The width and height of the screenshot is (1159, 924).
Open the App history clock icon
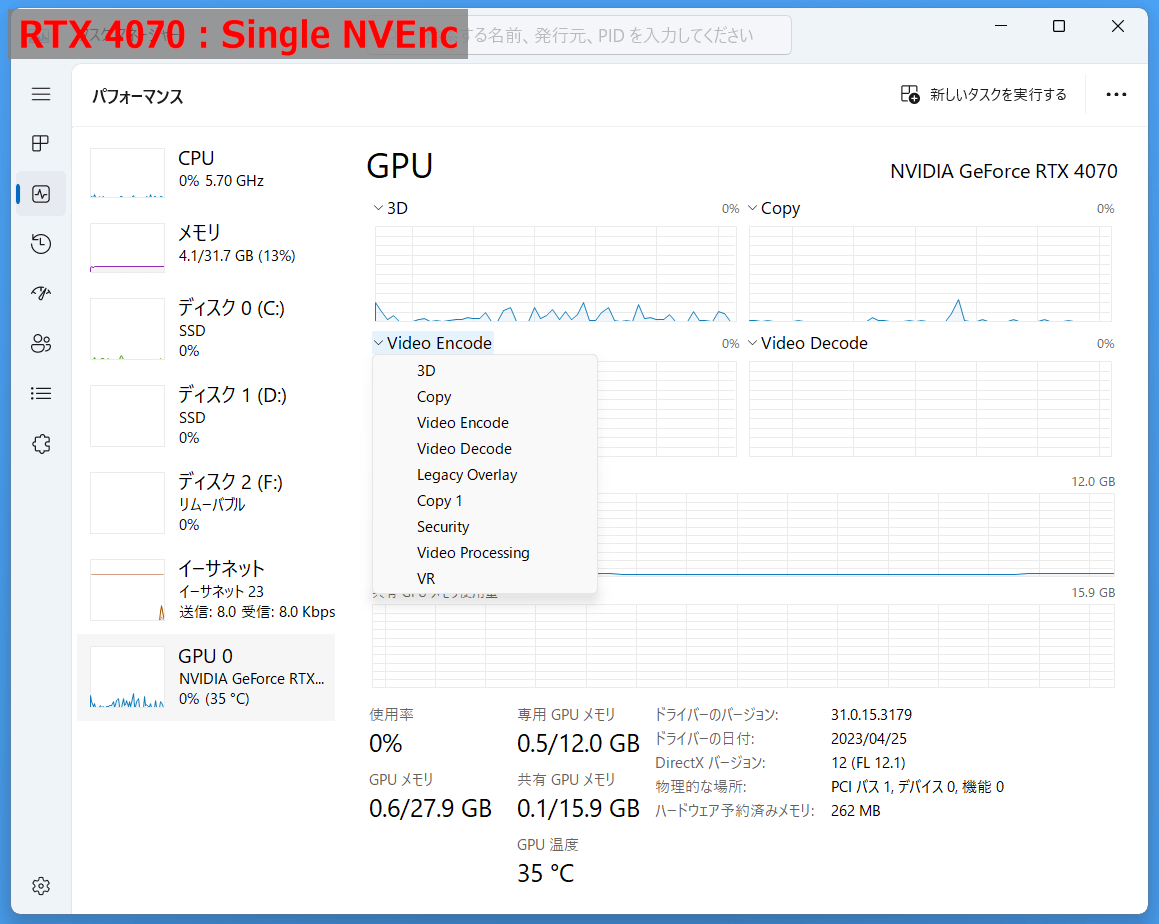41,244
